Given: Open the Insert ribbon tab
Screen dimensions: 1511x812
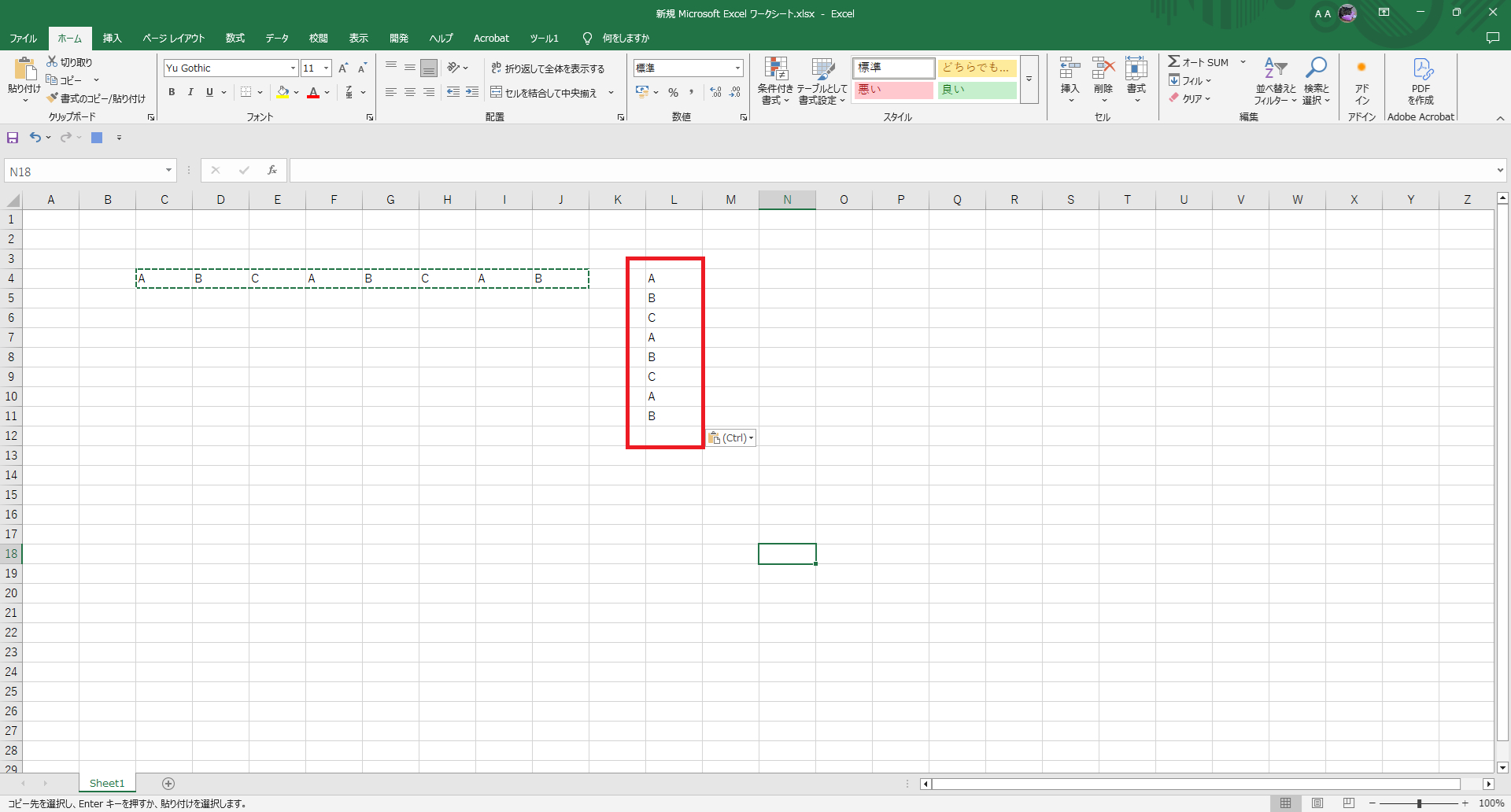Looking at the screenshot, I should [x=112, y=38].
